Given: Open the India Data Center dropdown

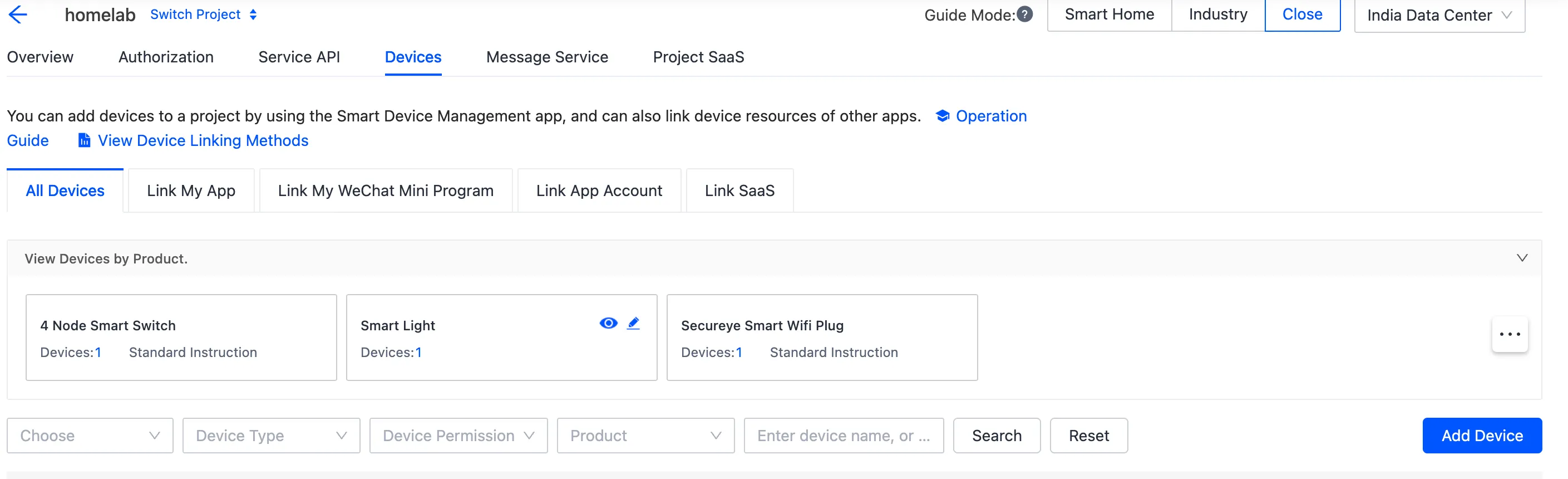Looking at the screenshot, I should click(1439, 15).
